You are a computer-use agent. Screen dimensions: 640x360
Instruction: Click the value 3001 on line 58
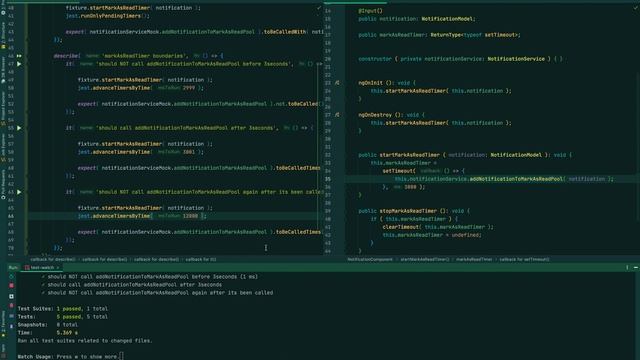pyautogui.click(x=189, y=152)
